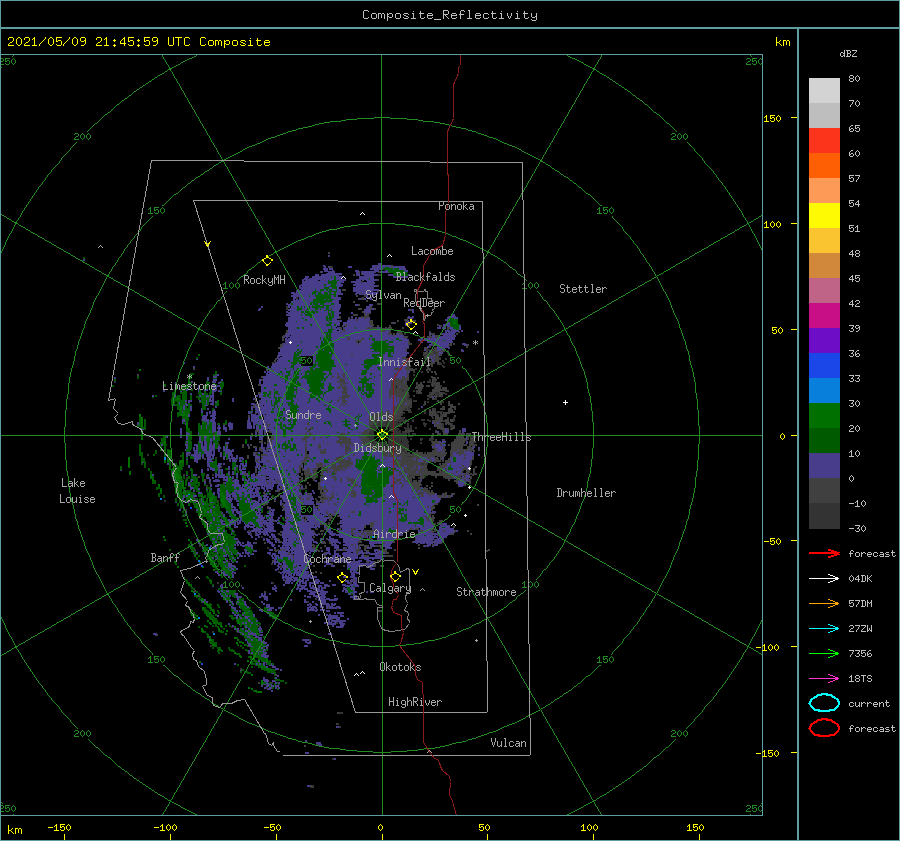
Task: Click the Okotoks city label
Action: point(400,667)
